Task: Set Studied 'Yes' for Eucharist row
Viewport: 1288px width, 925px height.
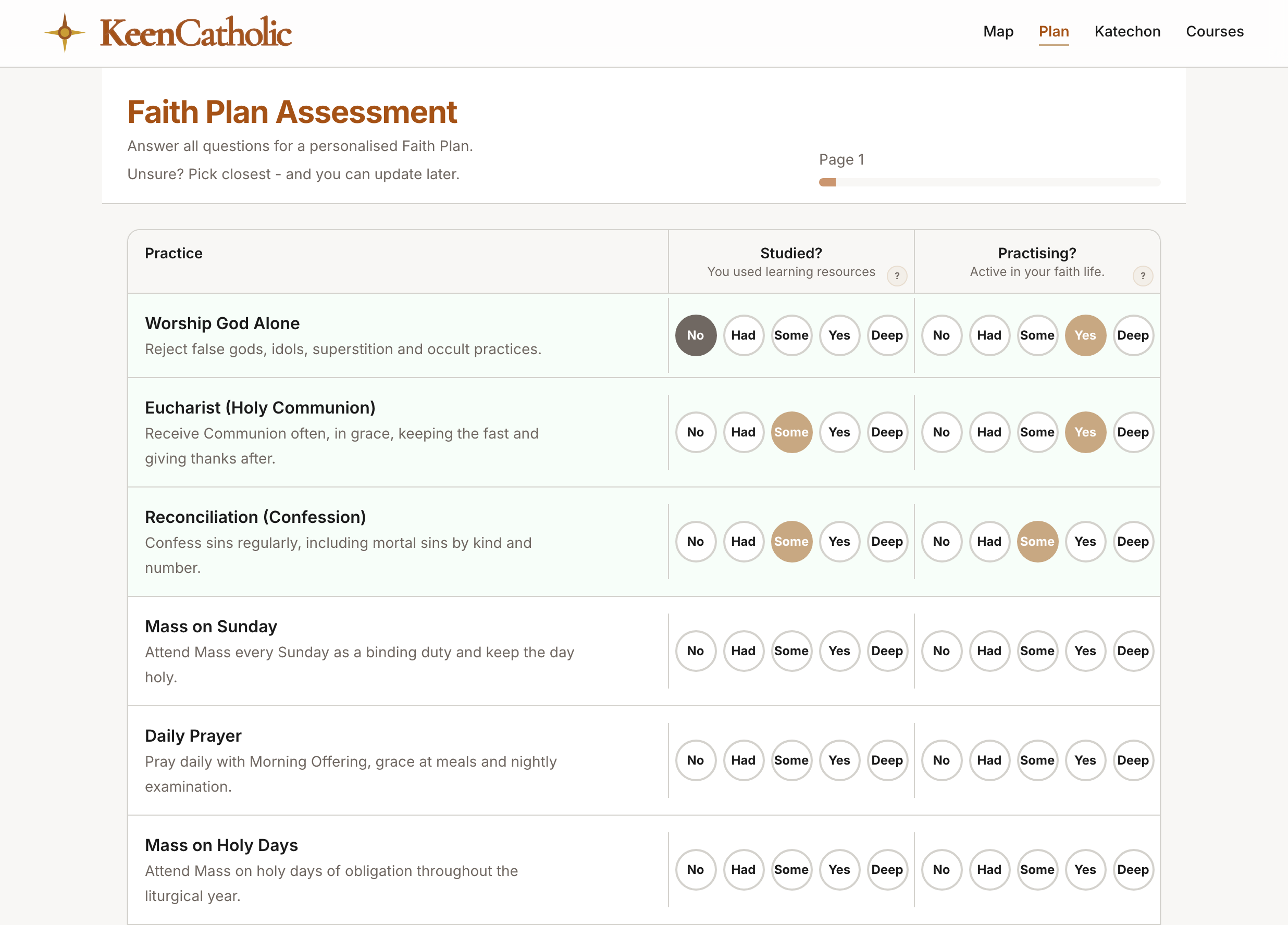Action: tap(839, 432)
